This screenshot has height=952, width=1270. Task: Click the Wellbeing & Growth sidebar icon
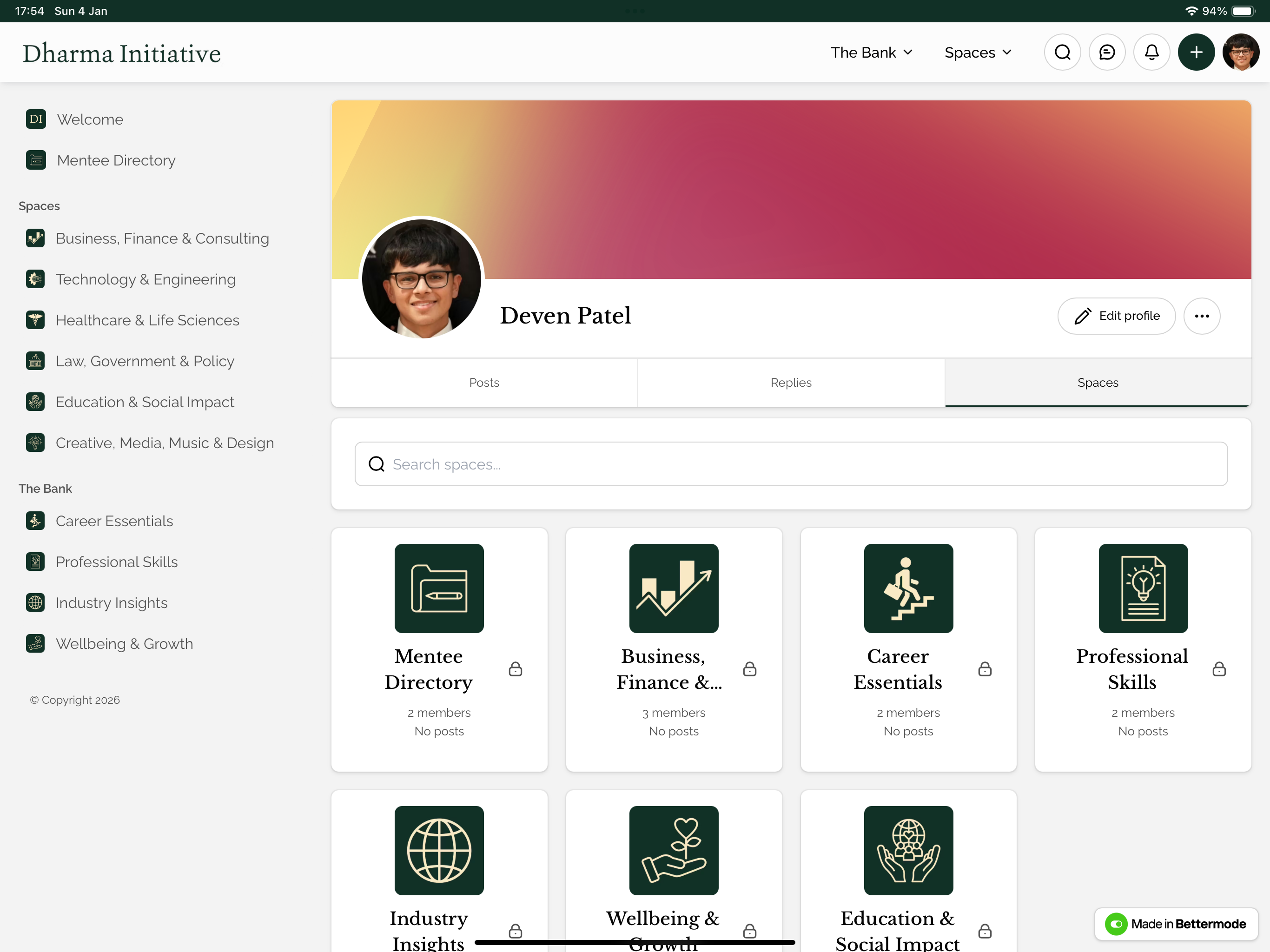tap(35, 643)
